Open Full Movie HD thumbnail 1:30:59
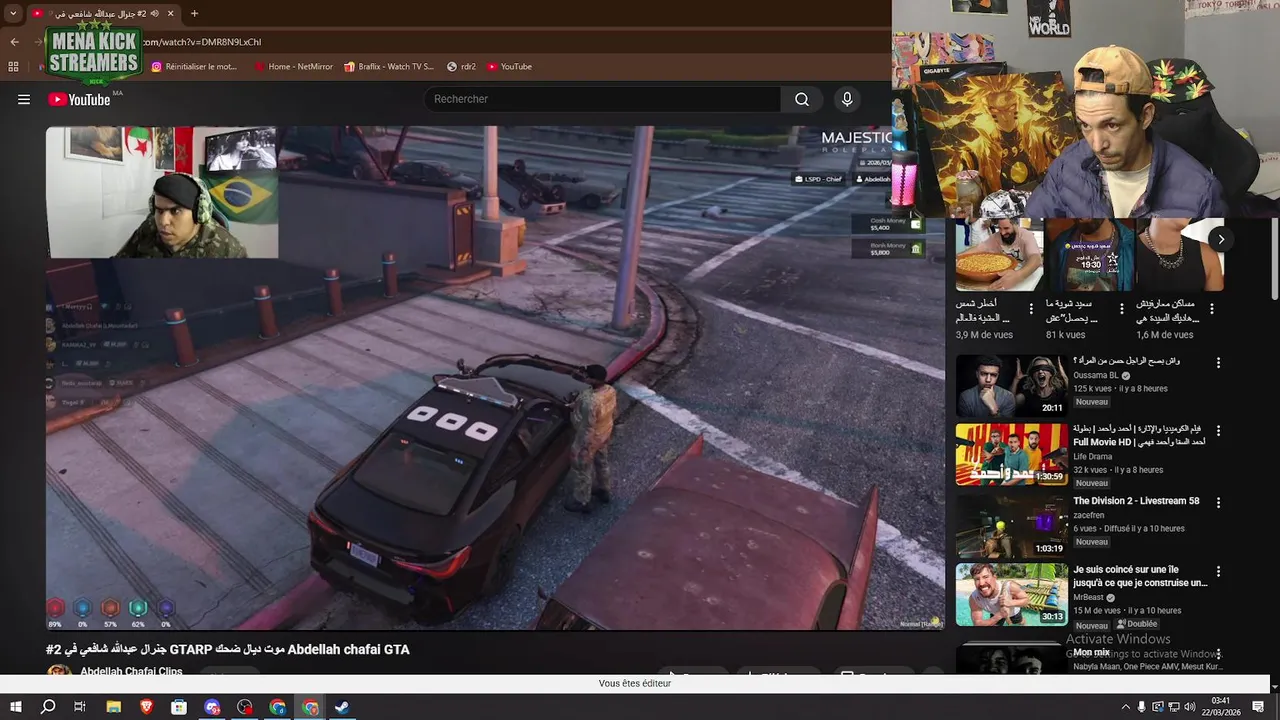This screenshot has height=720, width=1280. tap(1011, 454)
